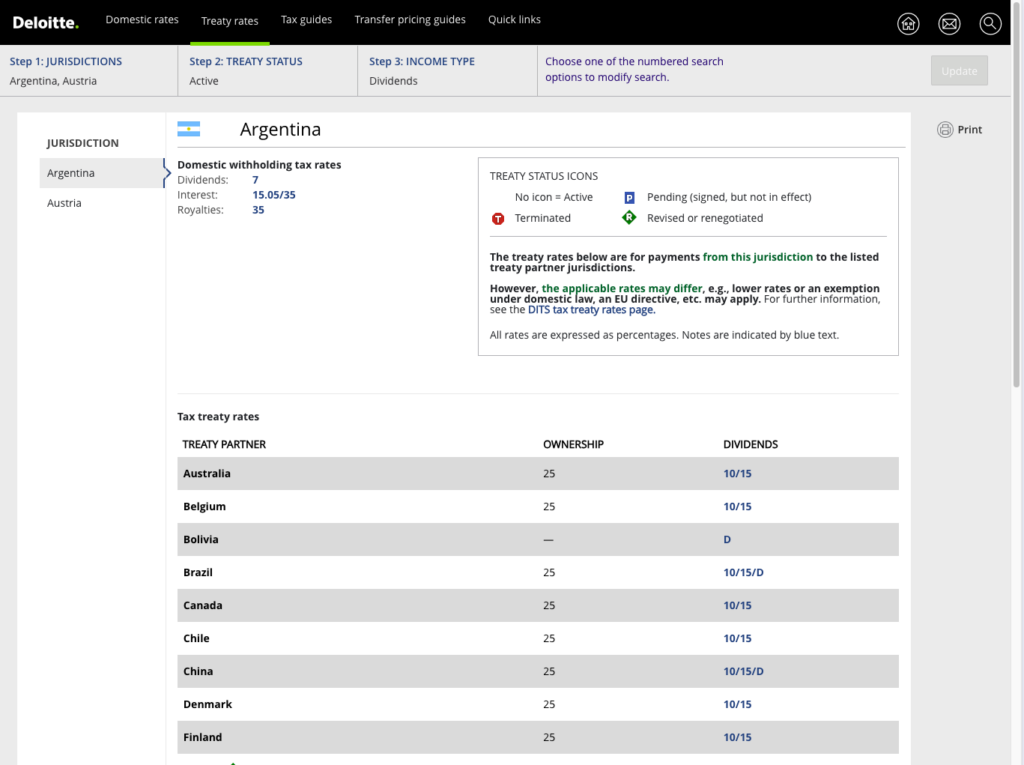
Task: Open the DITS tax treaty rates page link
Action: coord(592,310)
